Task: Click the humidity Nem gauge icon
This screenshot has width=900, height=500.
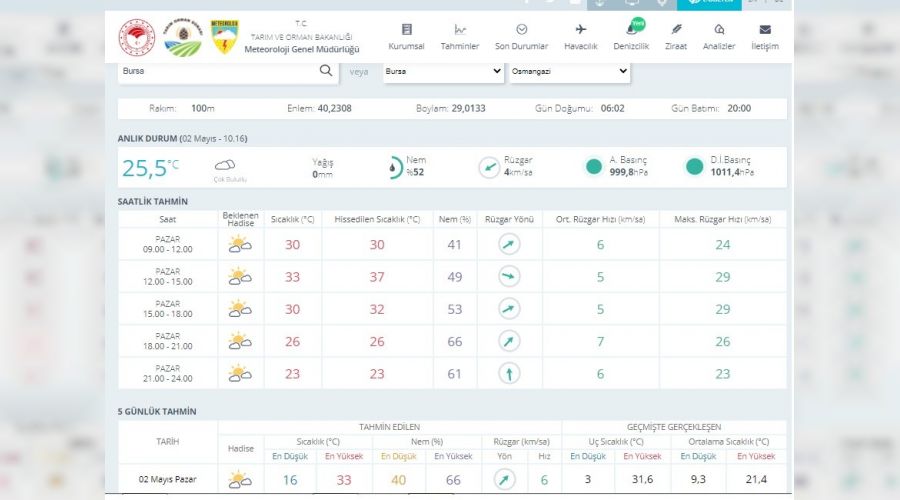Action: coord(395,167)
